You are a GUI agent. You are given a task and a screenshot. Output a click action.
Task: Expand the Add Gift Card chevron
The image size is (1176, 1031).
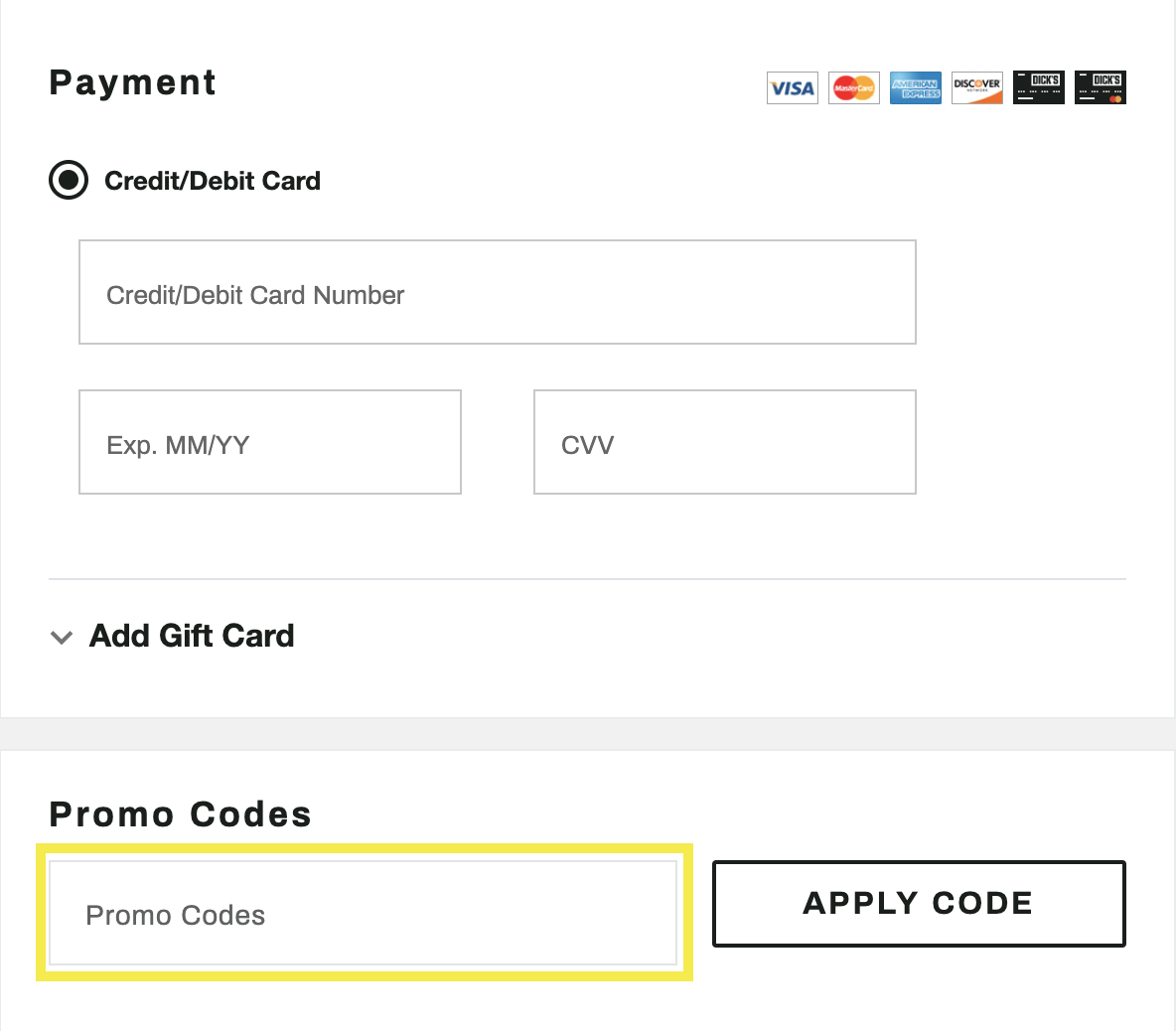[62, 637]
